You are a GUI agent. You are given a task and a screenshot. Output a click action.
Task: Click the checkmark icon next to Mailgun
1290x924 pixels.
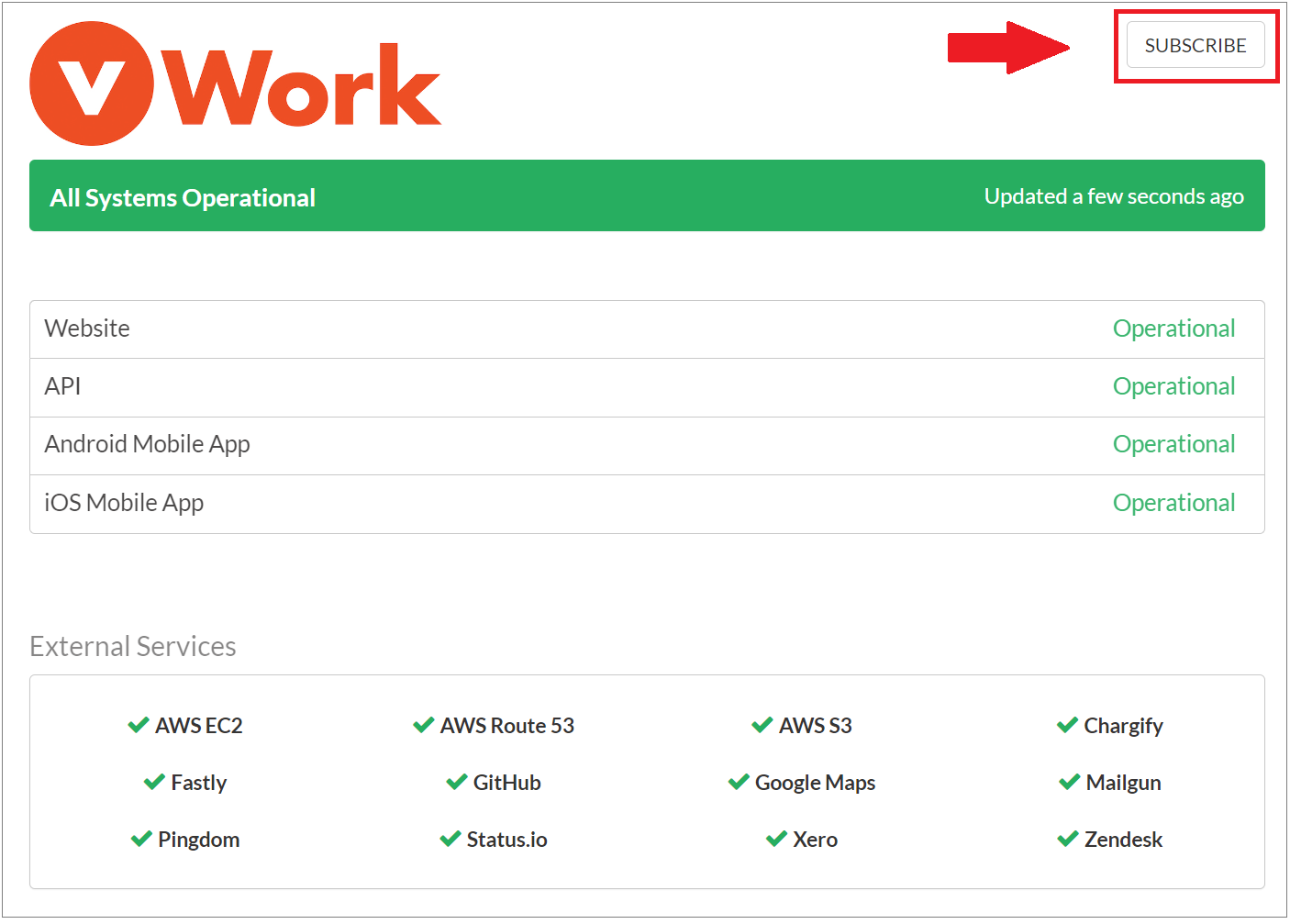tap(1070, 782)
